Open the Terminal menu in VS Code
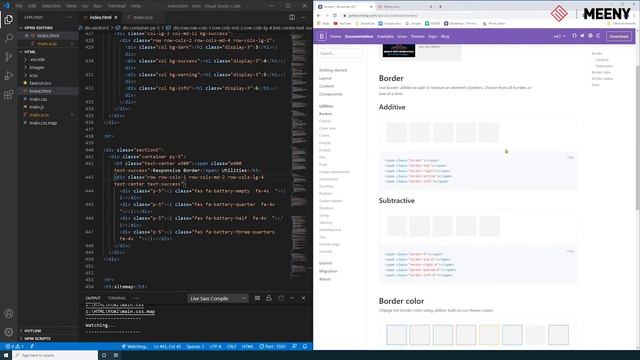Screen dimensions: 640x360 point(117,6)
